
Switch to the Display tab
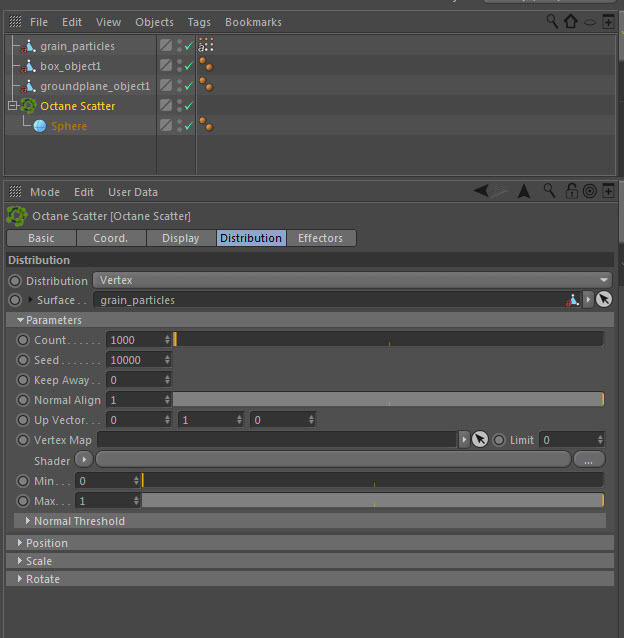coord(181,238)
